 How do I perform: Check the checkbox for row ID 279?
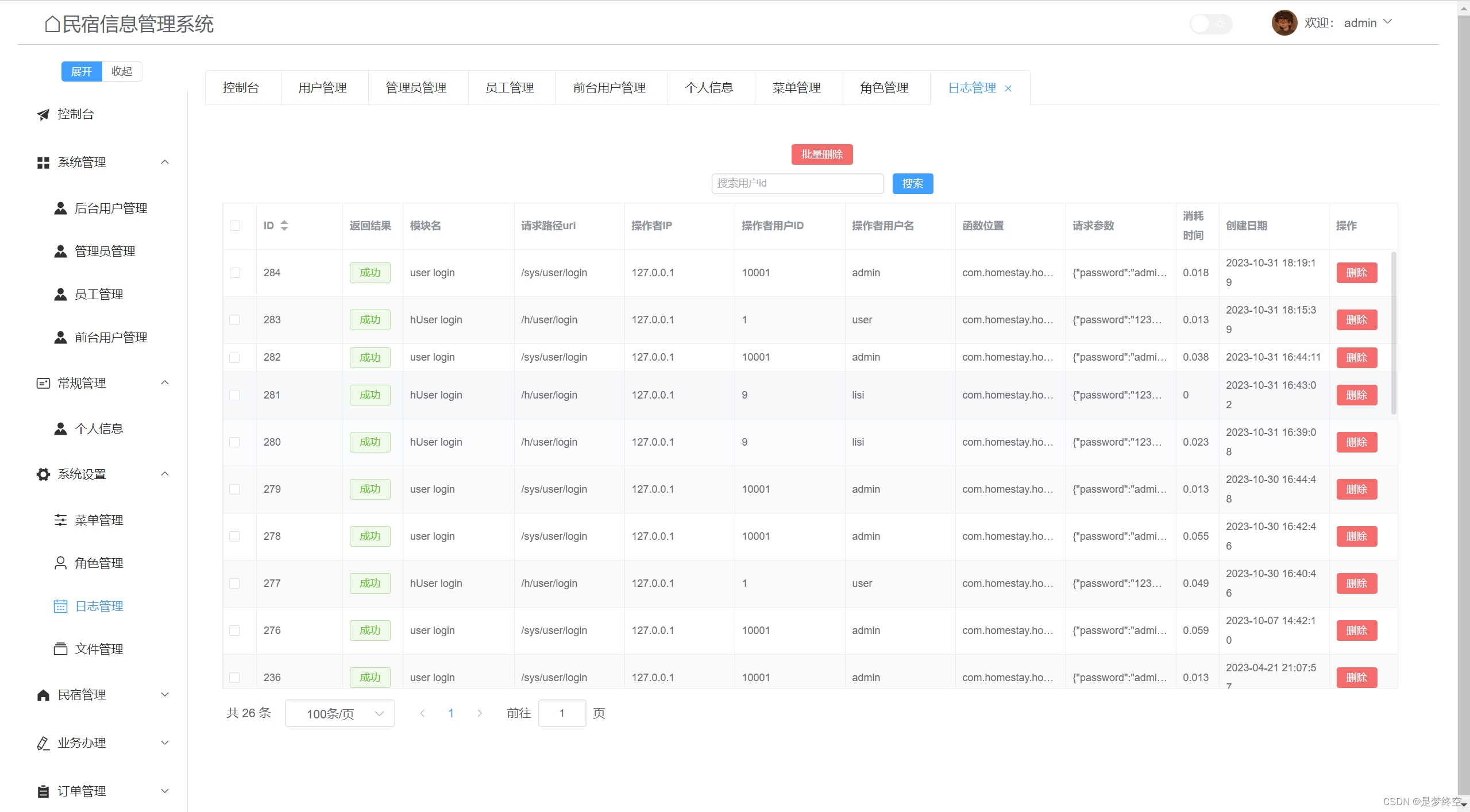click(235, 489)
